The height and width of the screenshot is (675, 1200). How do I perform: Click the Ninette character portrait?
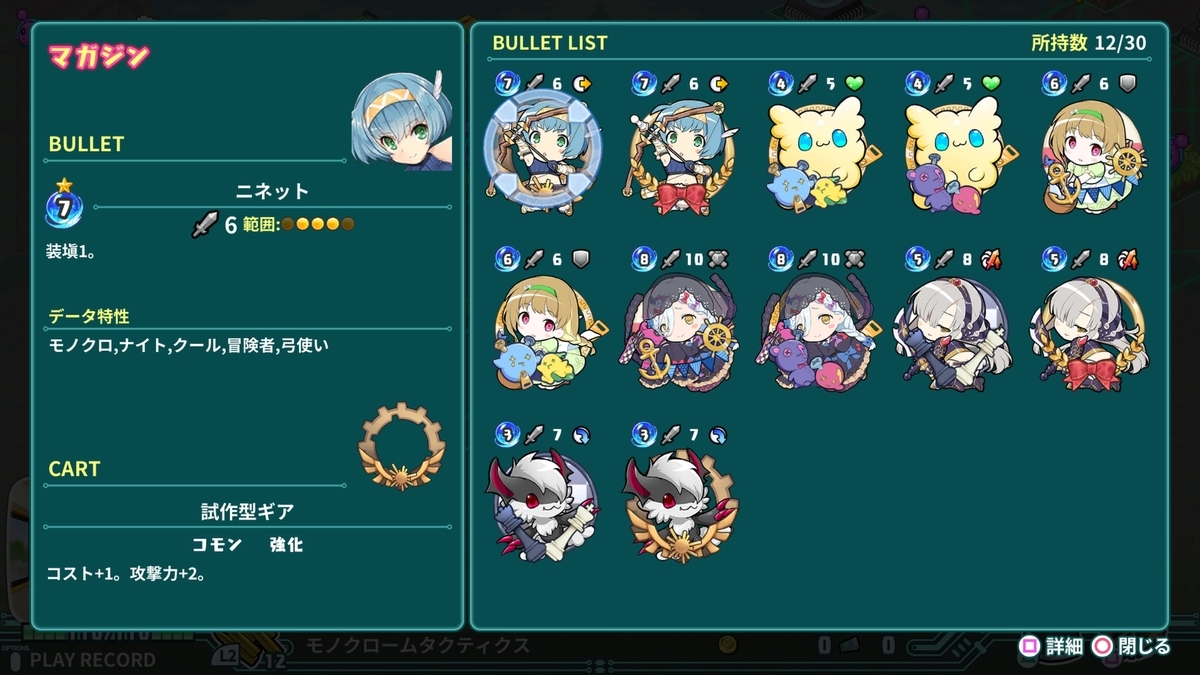402,124
